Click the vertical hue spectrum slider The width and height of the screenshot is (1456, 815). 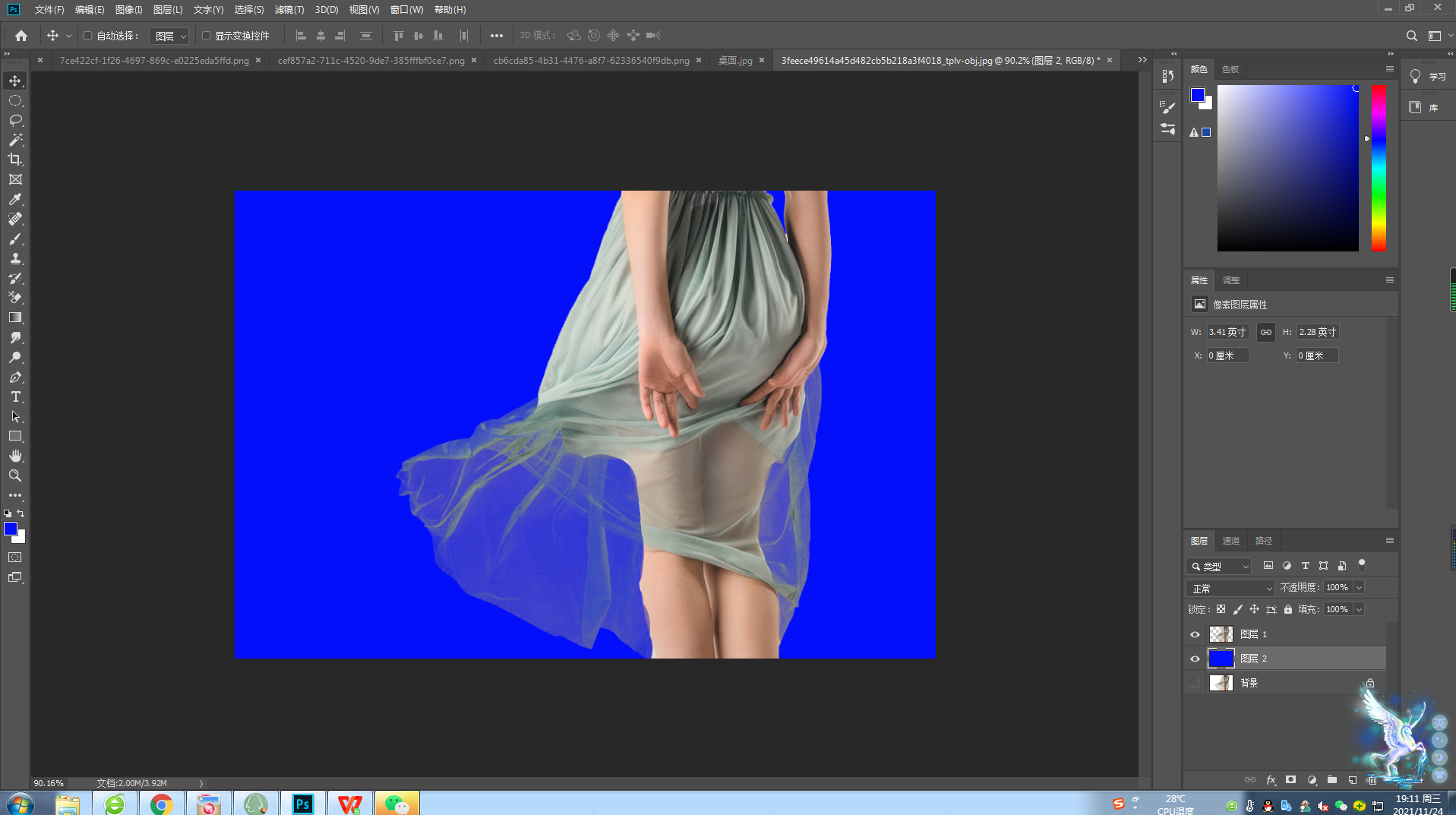[x=1379, y=167]
